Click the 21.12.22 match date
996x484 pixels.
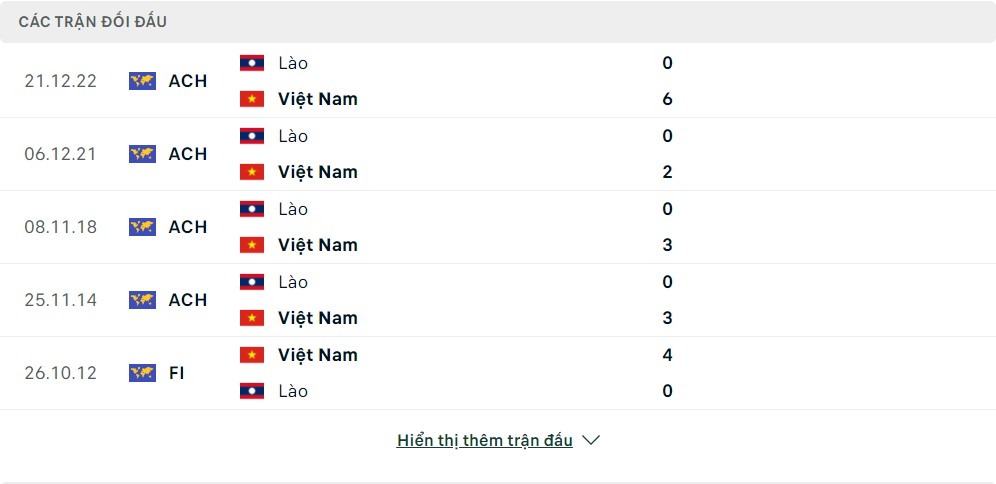(x=61, y=81)
